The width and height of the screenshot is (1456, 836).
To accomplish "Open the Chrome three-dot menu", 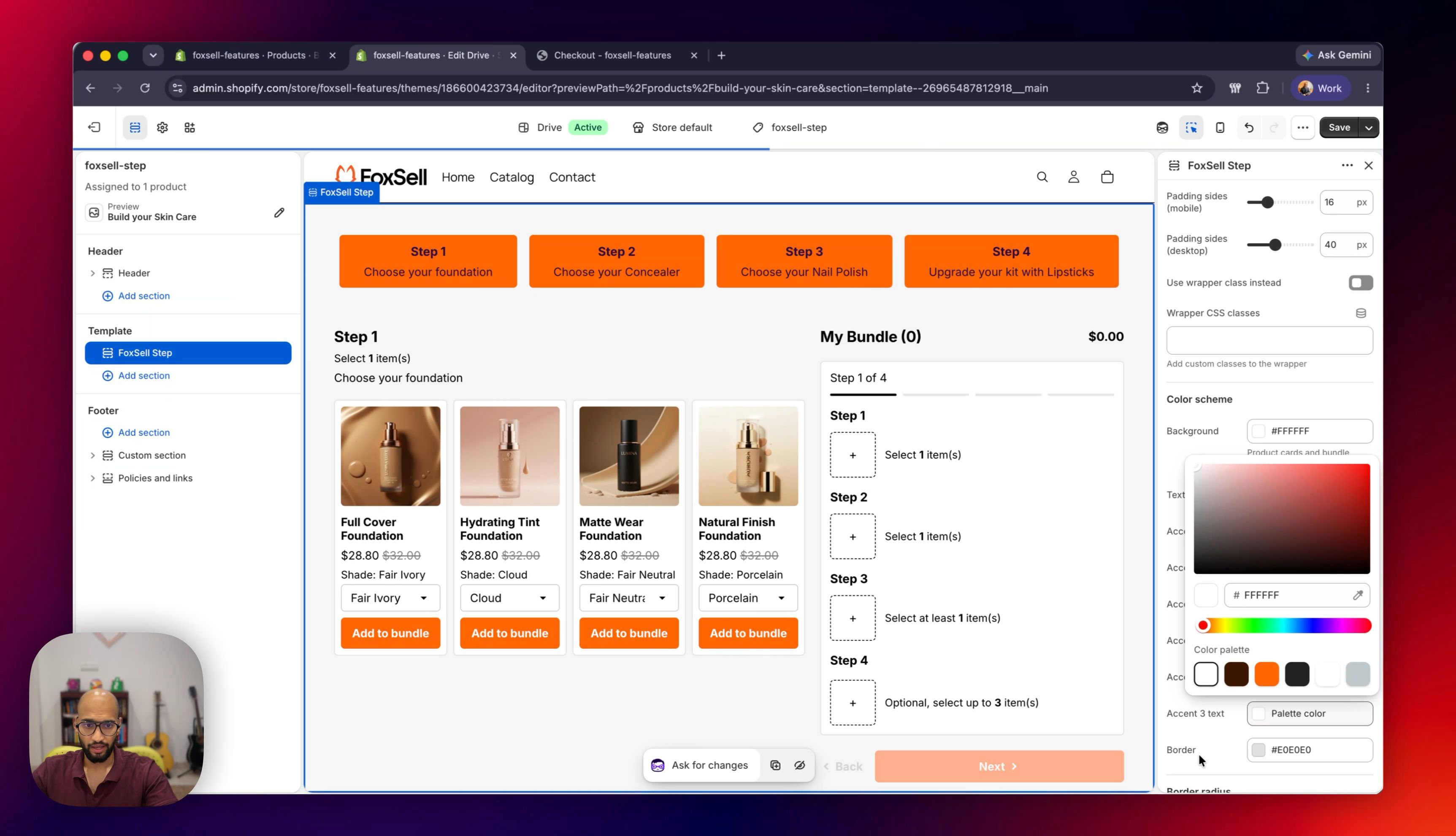I will (x=1367, y=88).
